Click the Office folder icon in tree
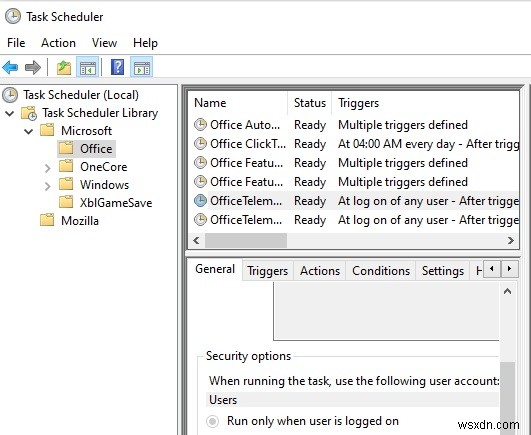 click(x=66, y=148)
